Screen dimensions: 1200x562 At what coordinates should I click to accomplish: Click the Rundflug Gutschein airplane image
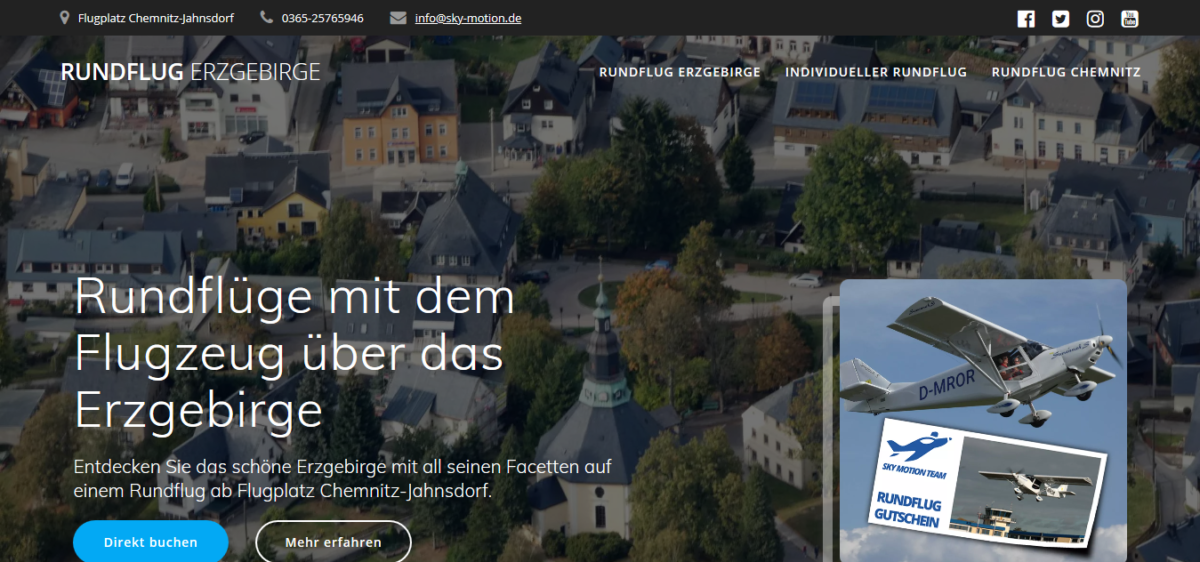[x=983, y=421]
